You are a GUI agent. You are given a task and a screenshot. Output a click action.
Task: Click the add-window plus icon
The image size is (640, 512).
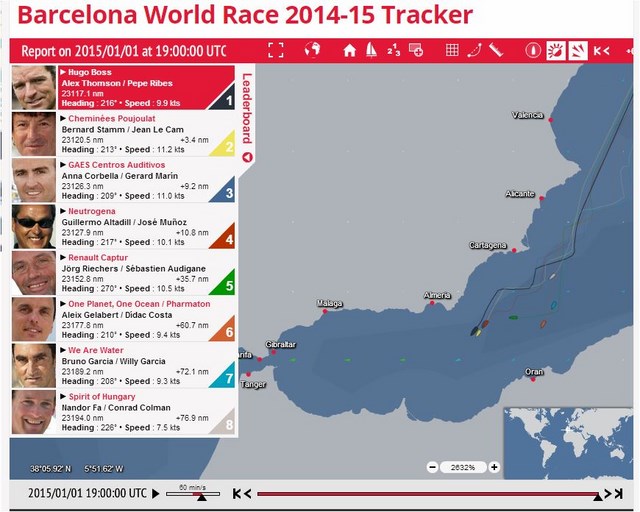[416, 50]
